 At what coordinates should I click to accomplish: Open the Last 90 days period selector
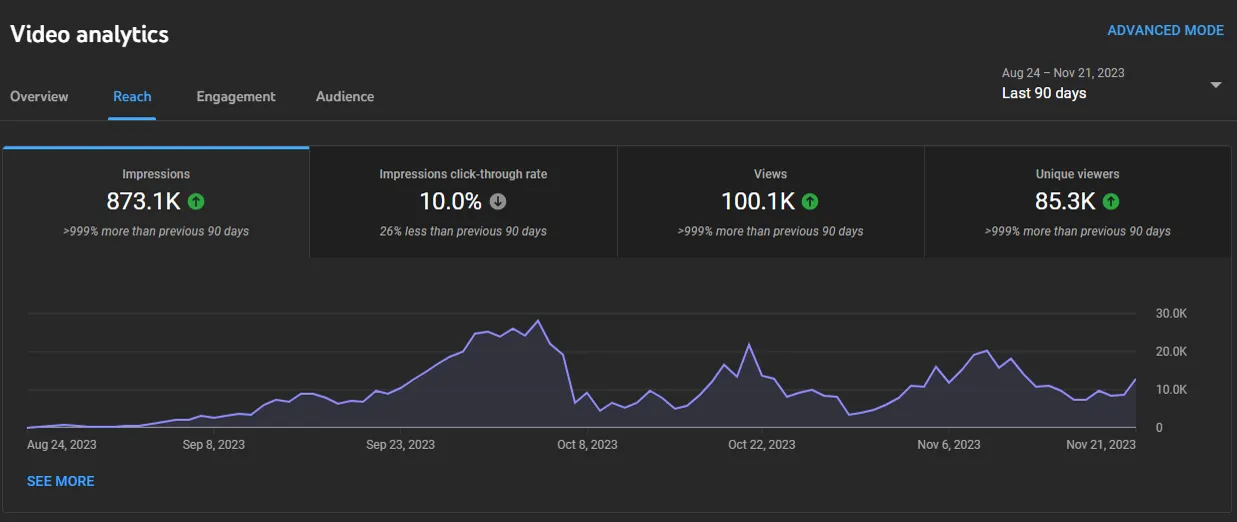(x=1112, y=83)
